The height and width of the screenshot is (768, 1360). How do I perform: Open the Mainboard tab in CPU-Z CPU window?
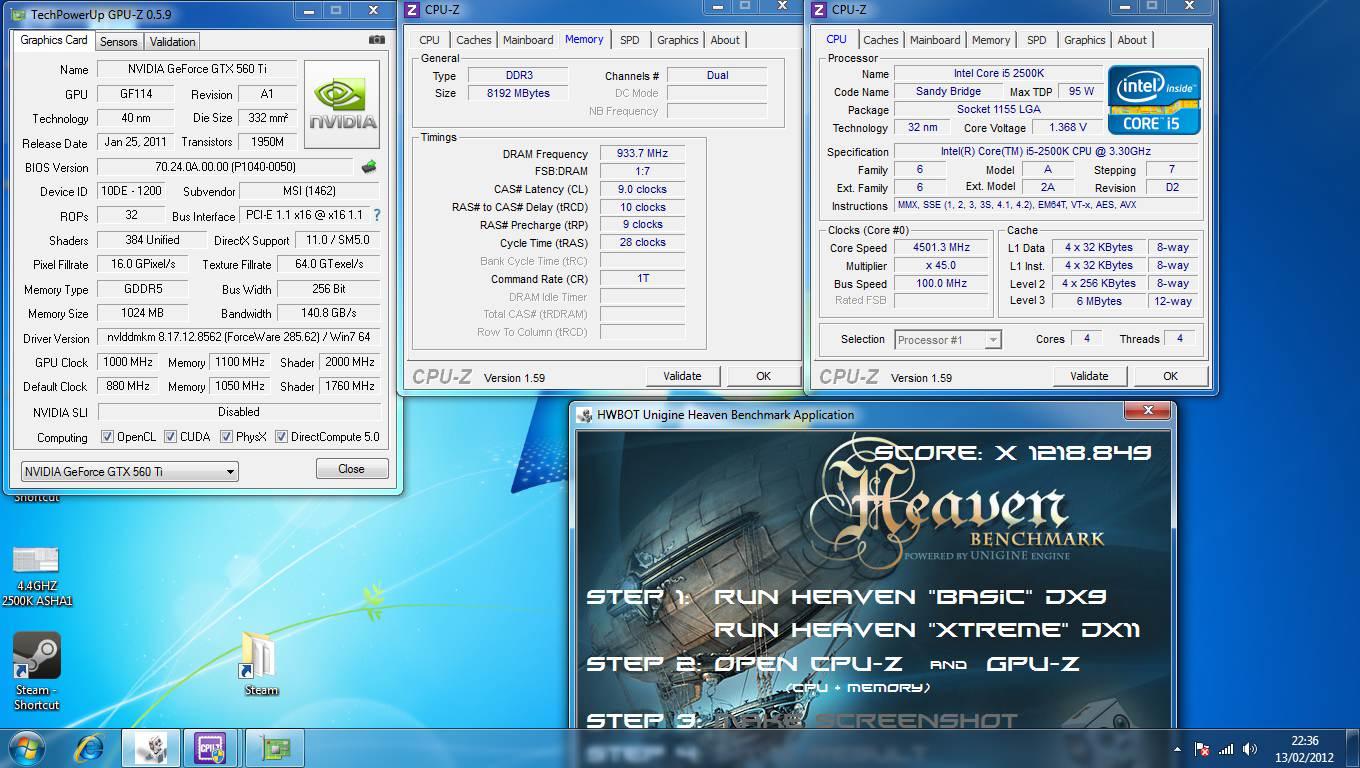pos(935,40)
